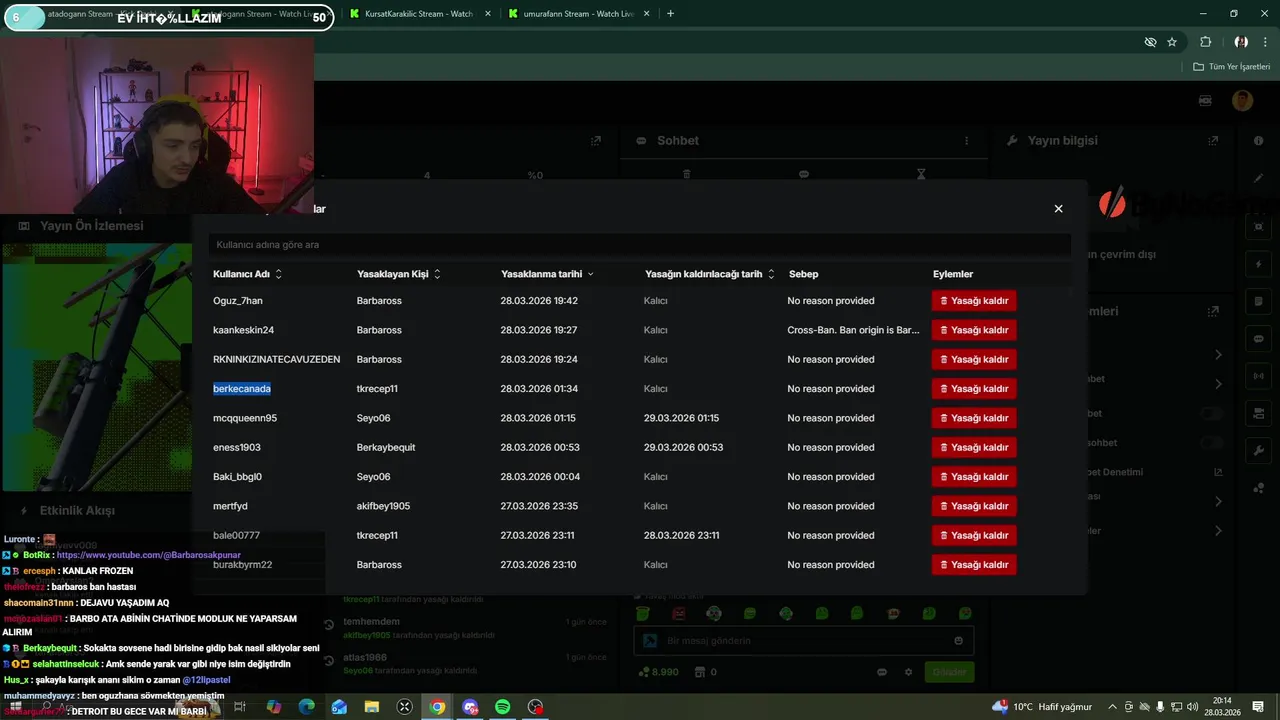Click the Gönder send button

(x=949, y=672)
